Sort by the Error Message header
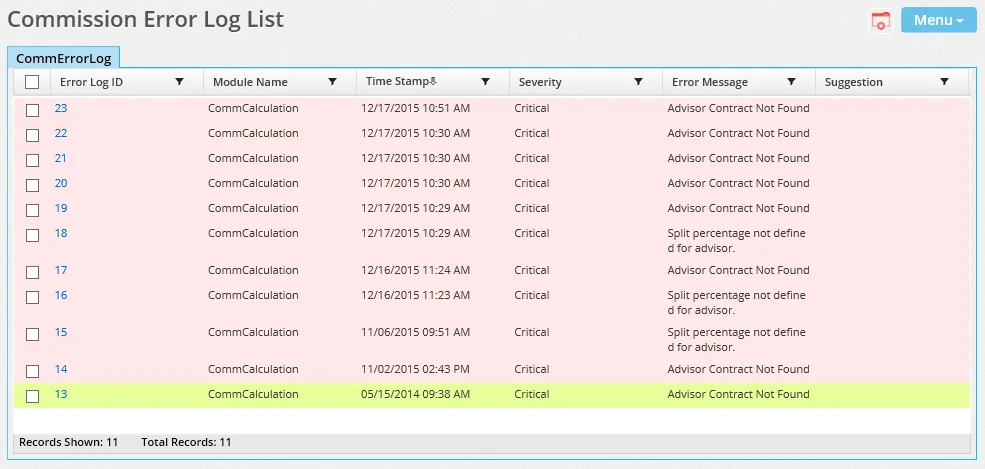985x469 pixels. [x=710, y=82]
